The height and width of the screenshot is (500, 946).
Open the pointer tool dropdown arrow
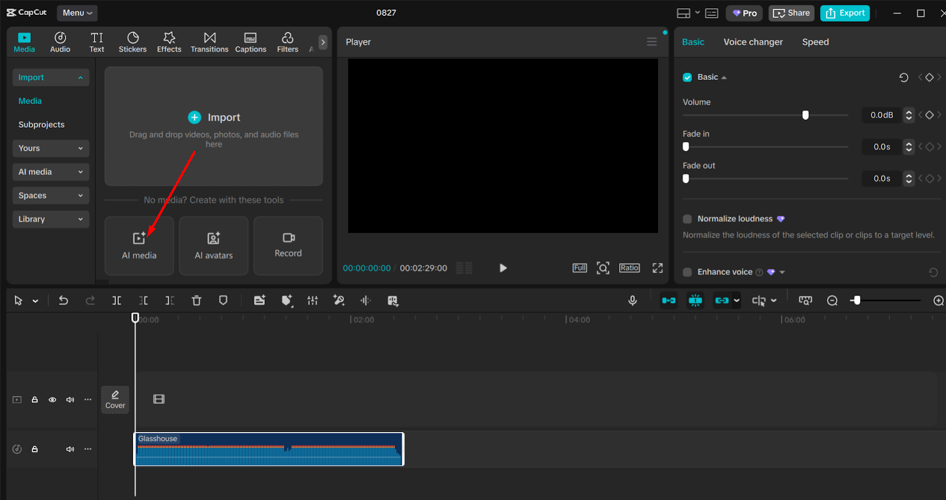click(x=35, y=301)
